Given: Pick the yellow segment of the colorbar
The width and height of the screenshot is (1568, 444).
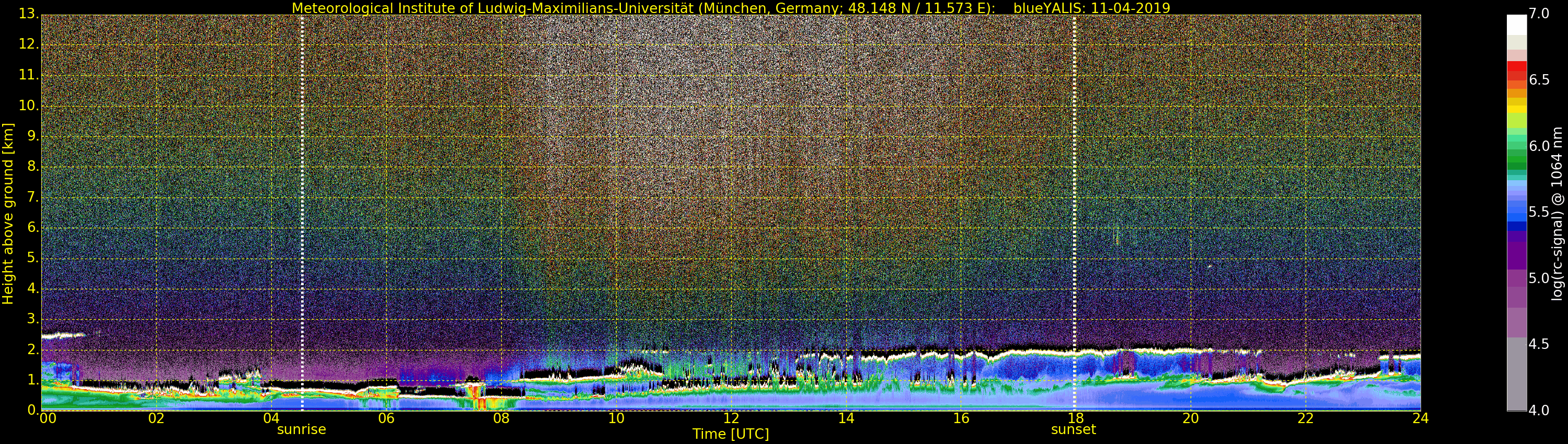Looking at the screenshot, I should (1516, 110).
